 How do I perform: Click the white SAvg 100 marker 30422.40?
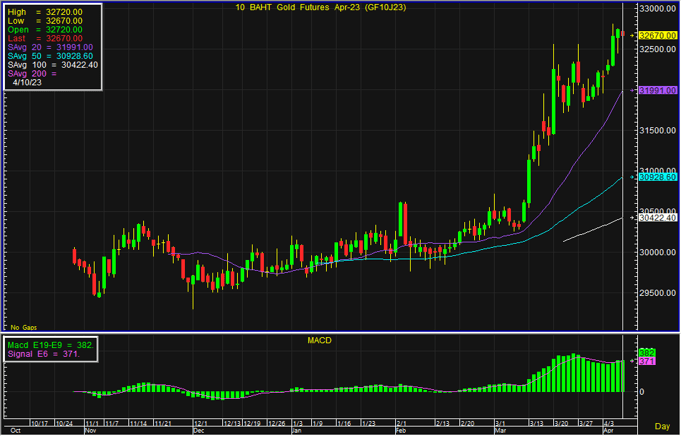(651, 217)
